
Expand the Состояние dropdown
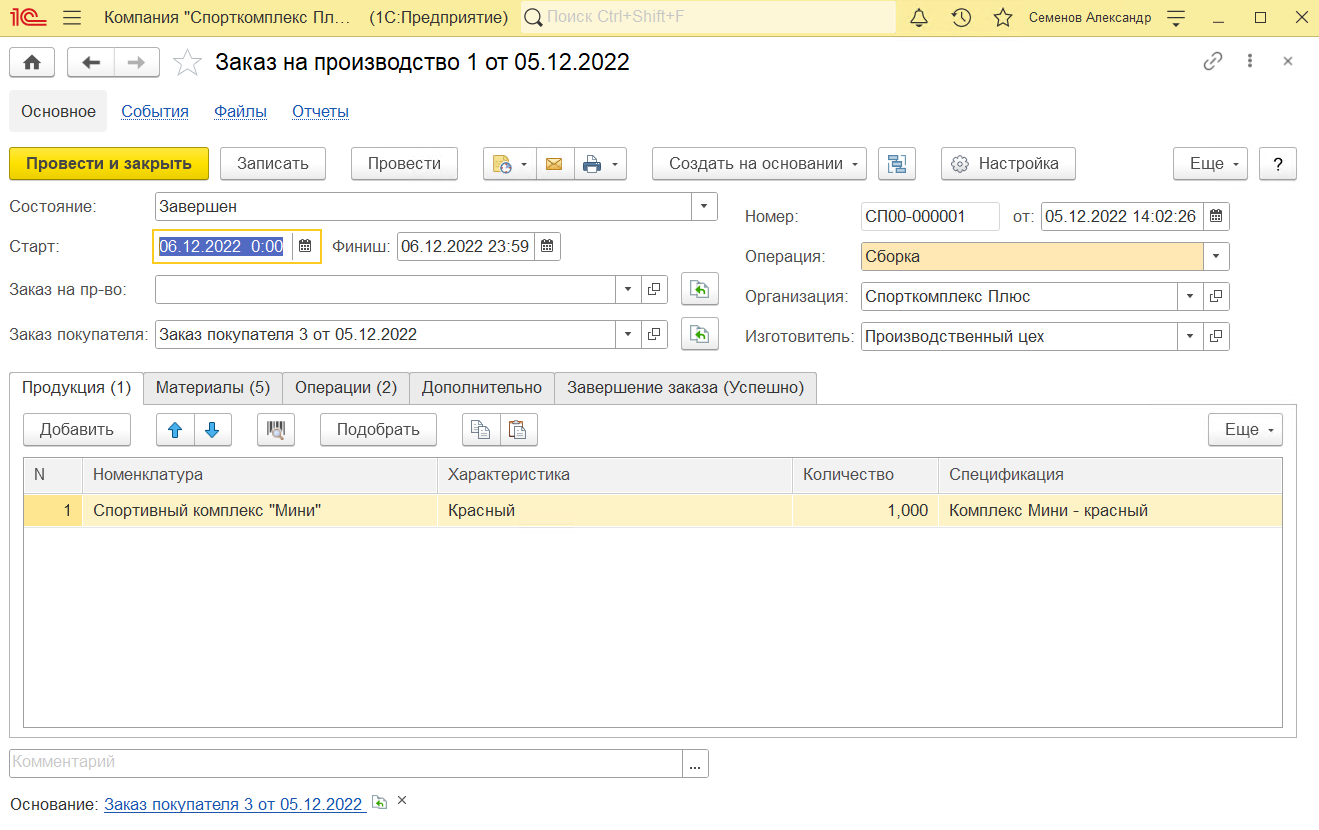point(705,206)
